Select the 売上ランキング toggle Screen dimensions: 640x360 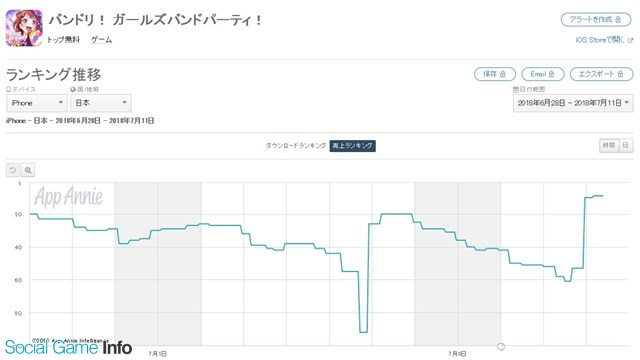point(353,146)
